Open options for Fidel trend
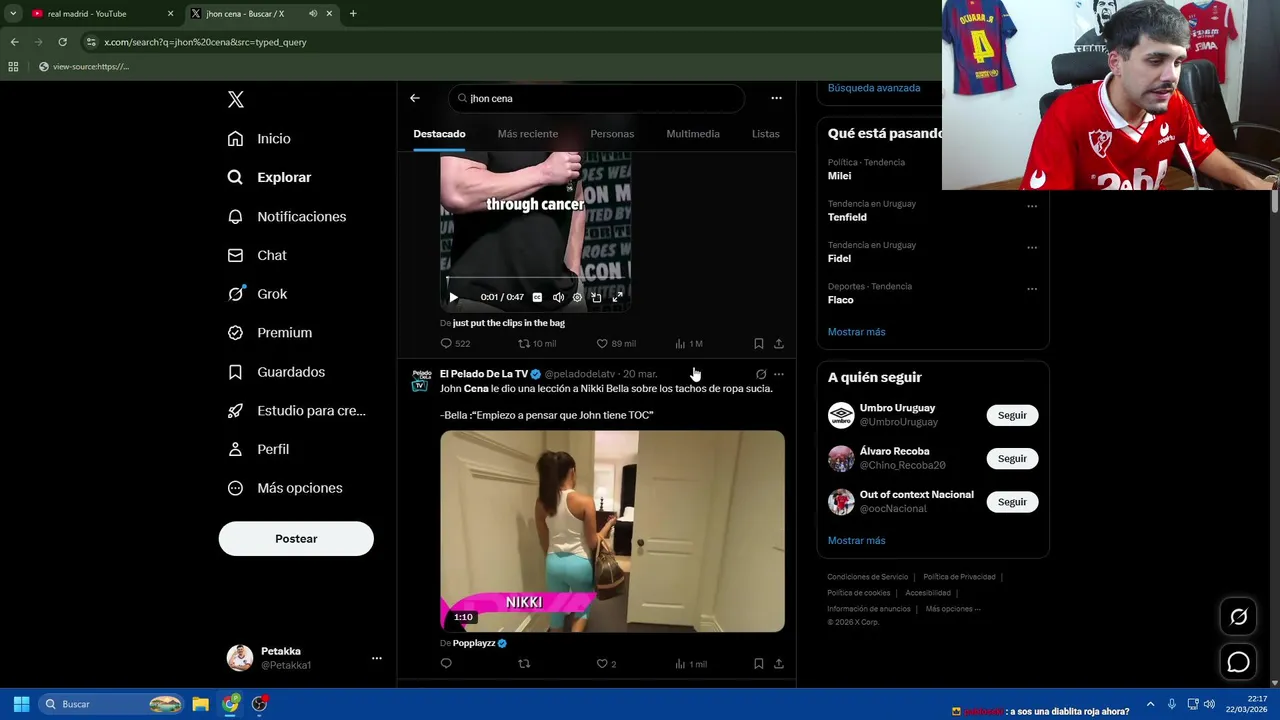 tap(1032, 248)
